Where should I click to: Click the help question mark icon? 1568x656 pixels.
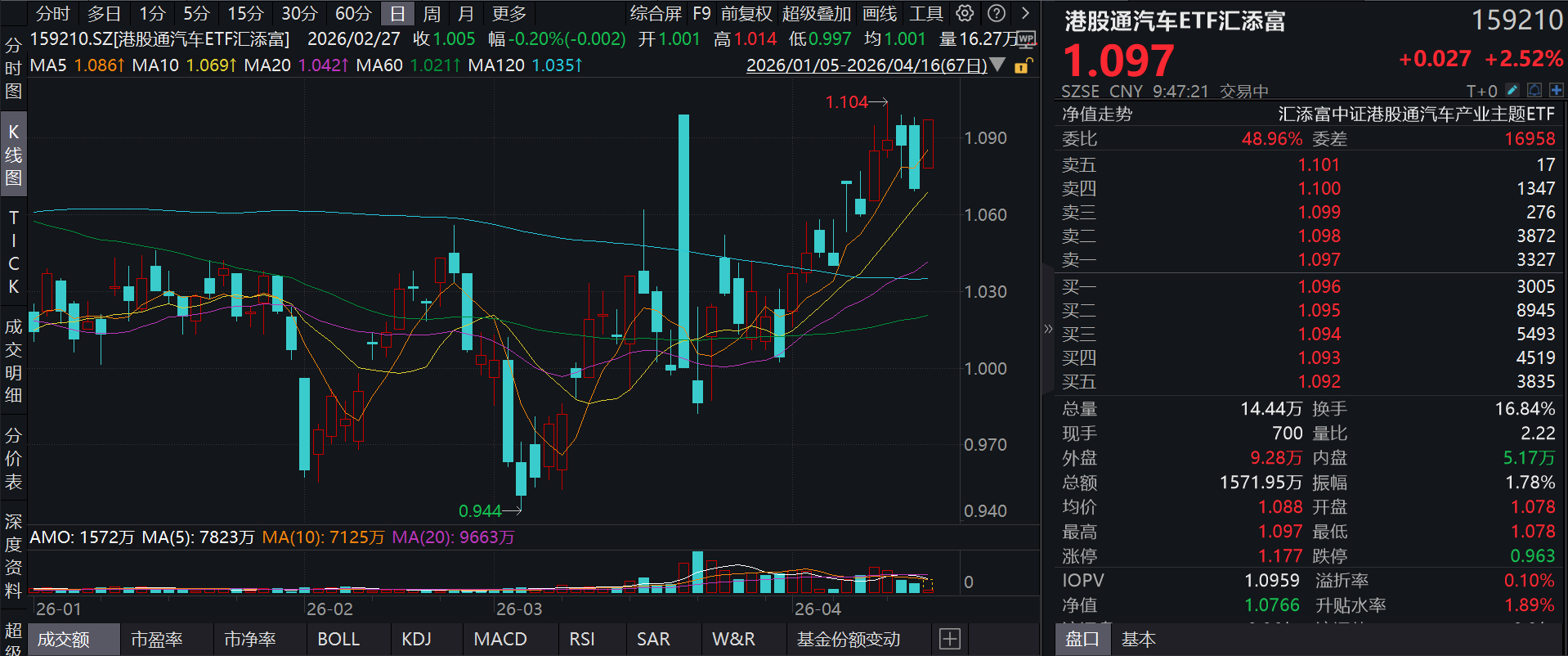pyautogui.click(x=996, y=13)
